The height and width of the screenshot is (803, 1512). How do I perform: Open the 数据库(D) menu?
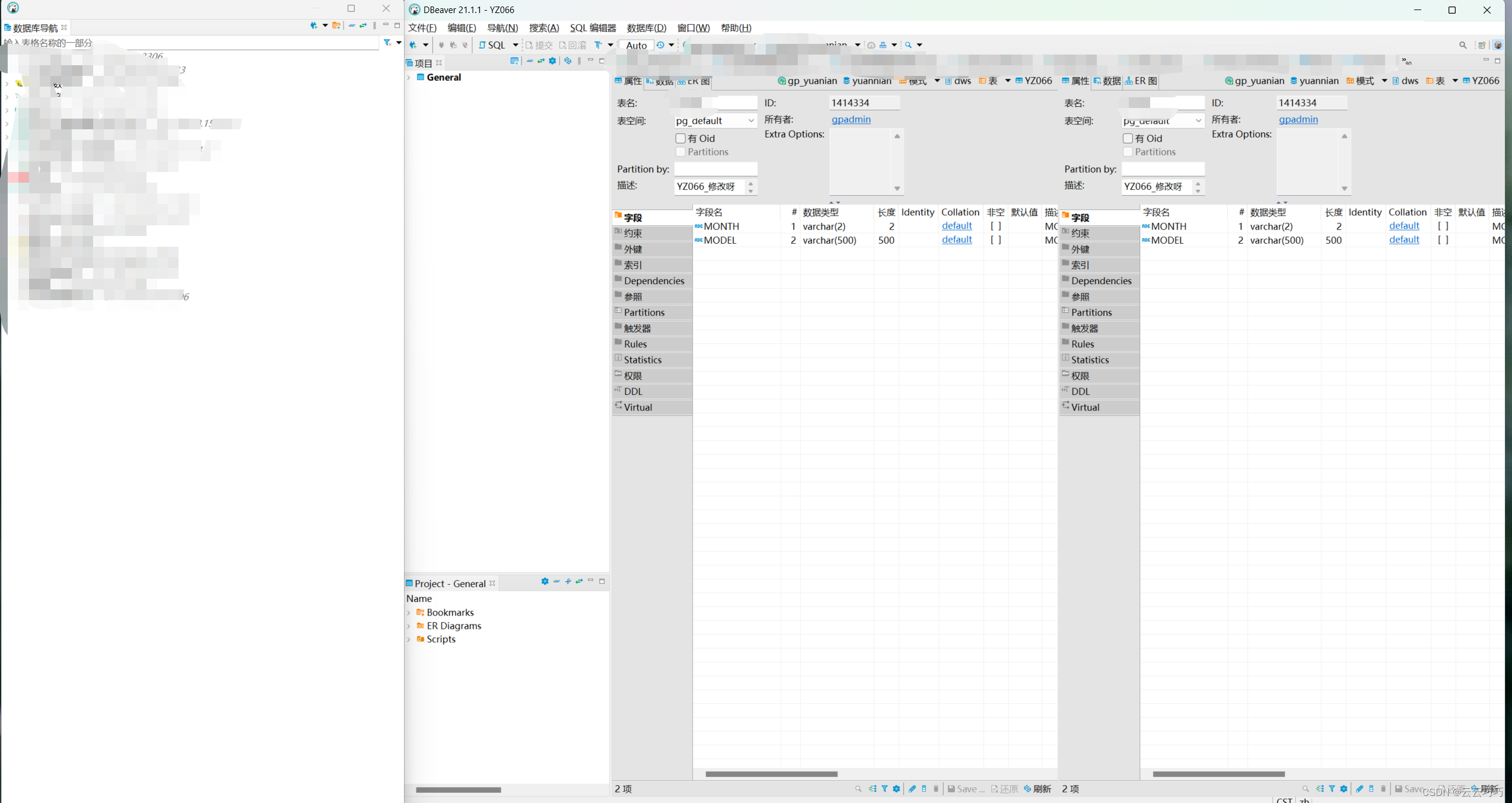pyautogui.click(x=646, y=28)
